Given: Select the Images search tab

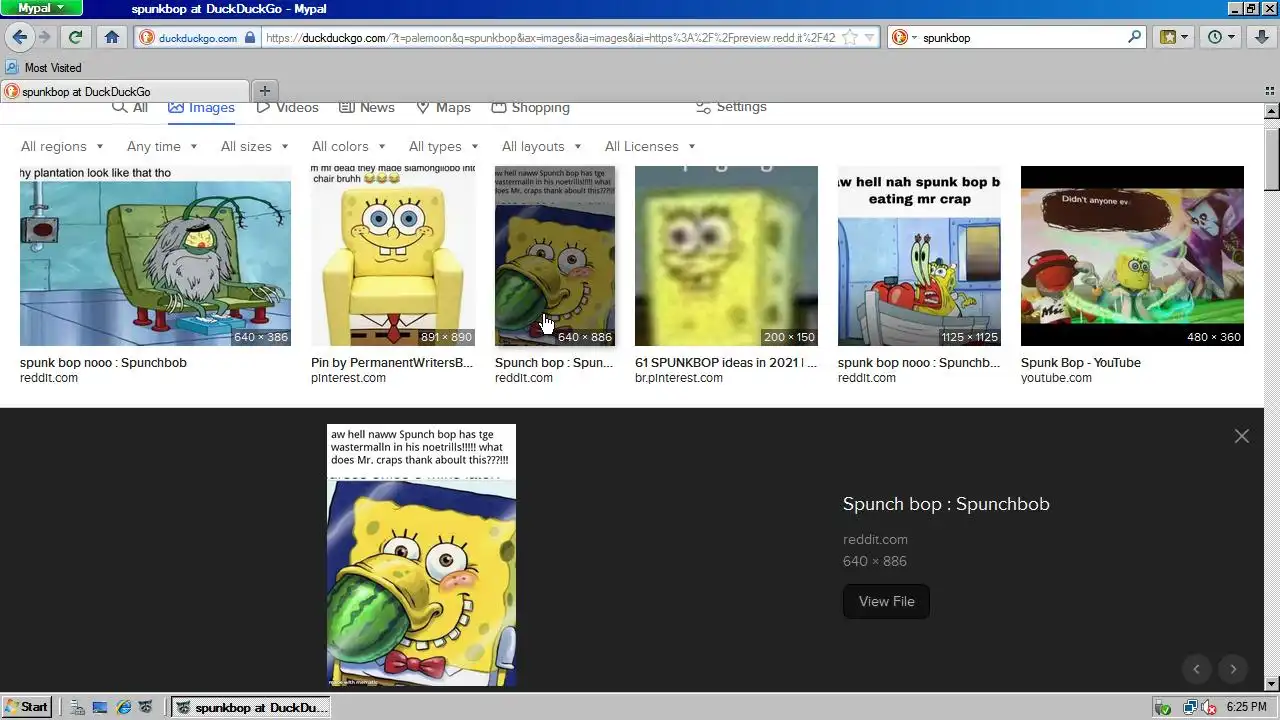Looking at the screenshot, I should pyautogui.click(x=201, y=107).
